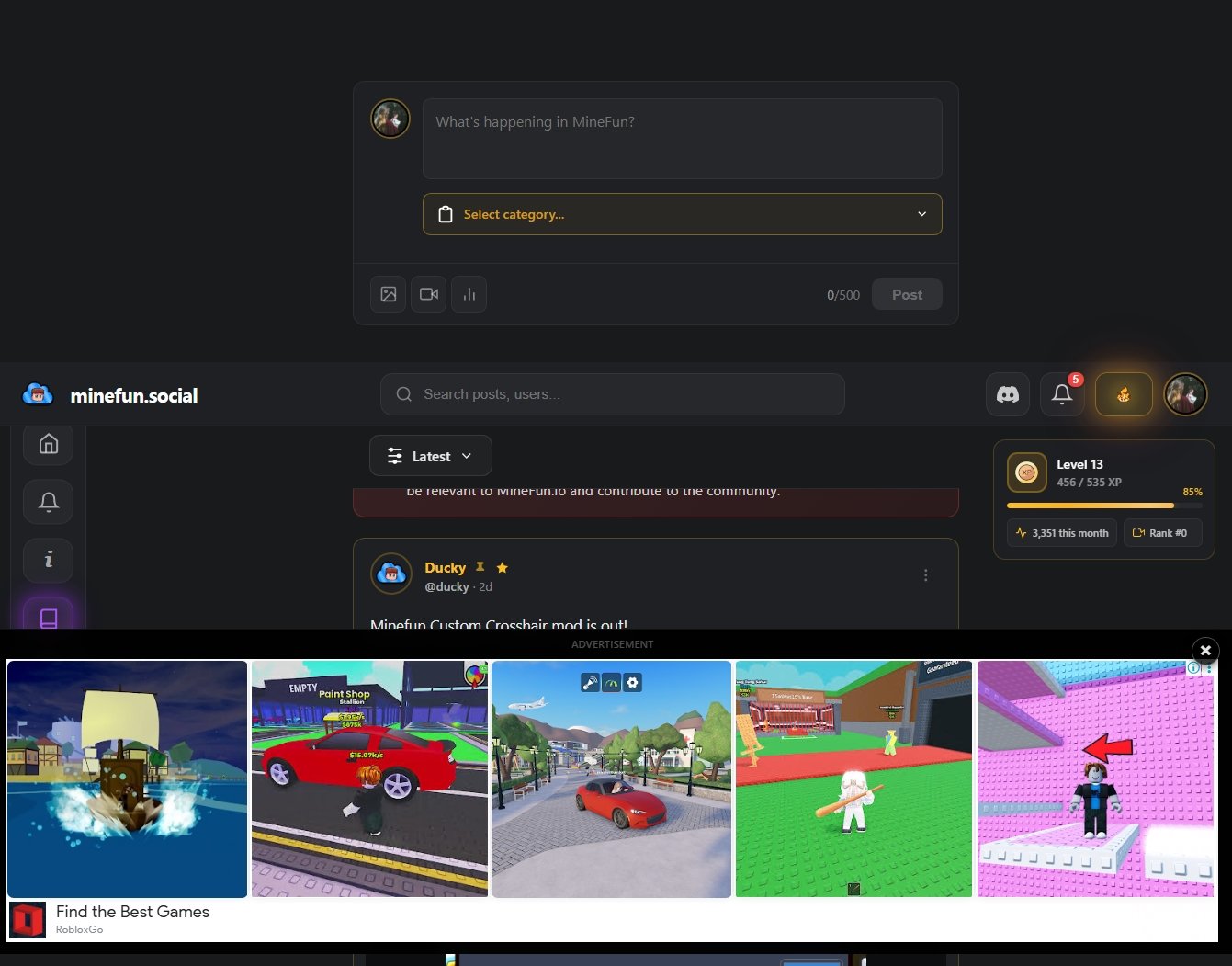Click the image upload icon

(x=389, y=294)
